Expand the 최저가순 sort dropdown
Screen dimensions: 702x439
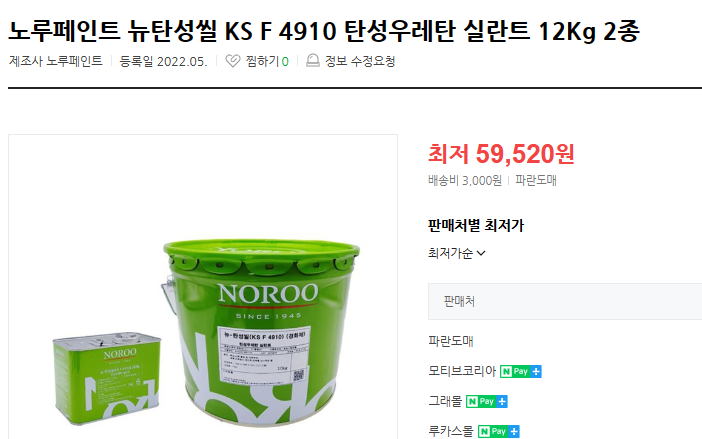tap(457, 253)
